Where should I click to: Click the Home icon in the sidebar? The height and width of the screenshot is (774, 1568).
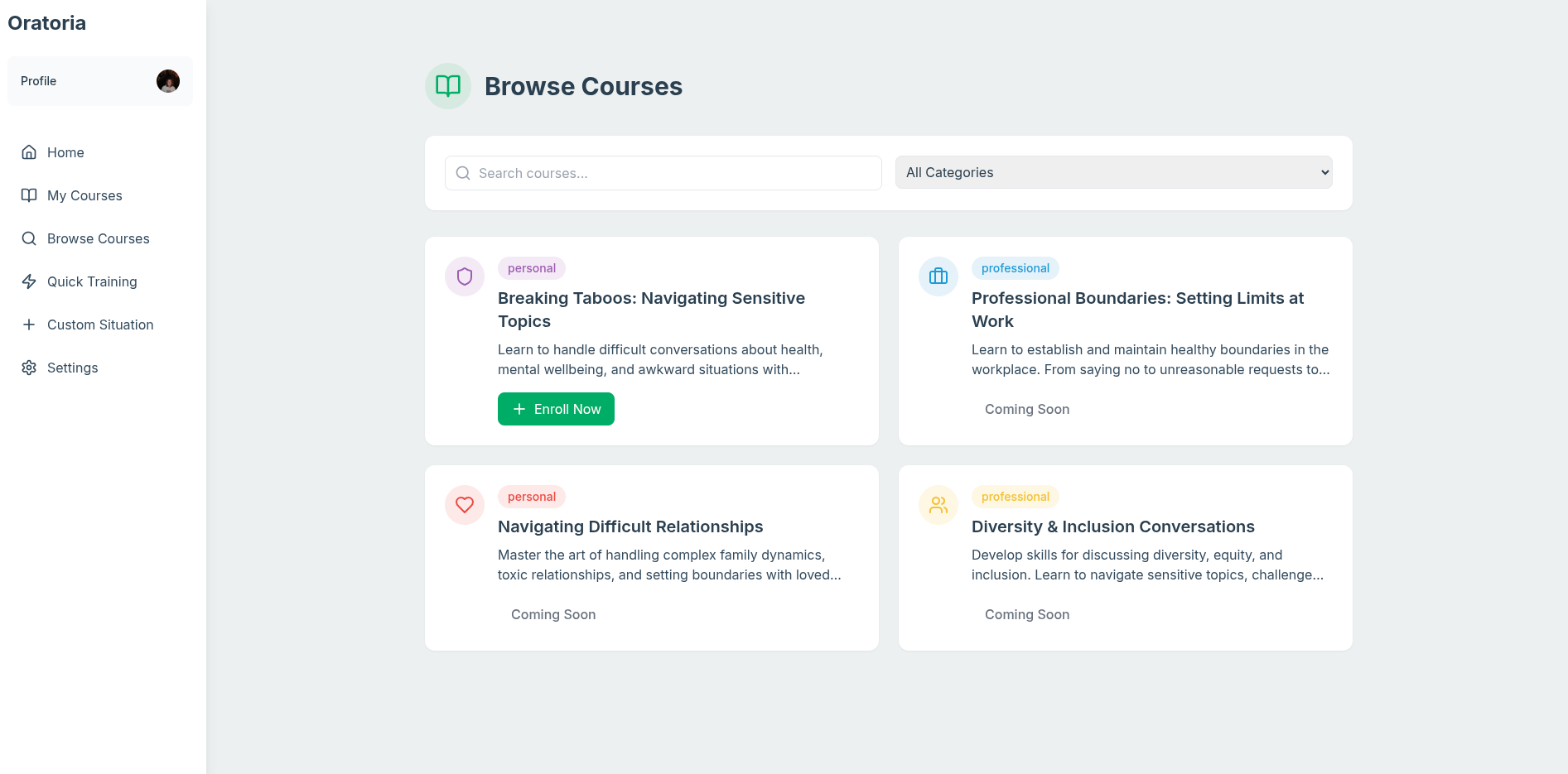click(29, 152)
